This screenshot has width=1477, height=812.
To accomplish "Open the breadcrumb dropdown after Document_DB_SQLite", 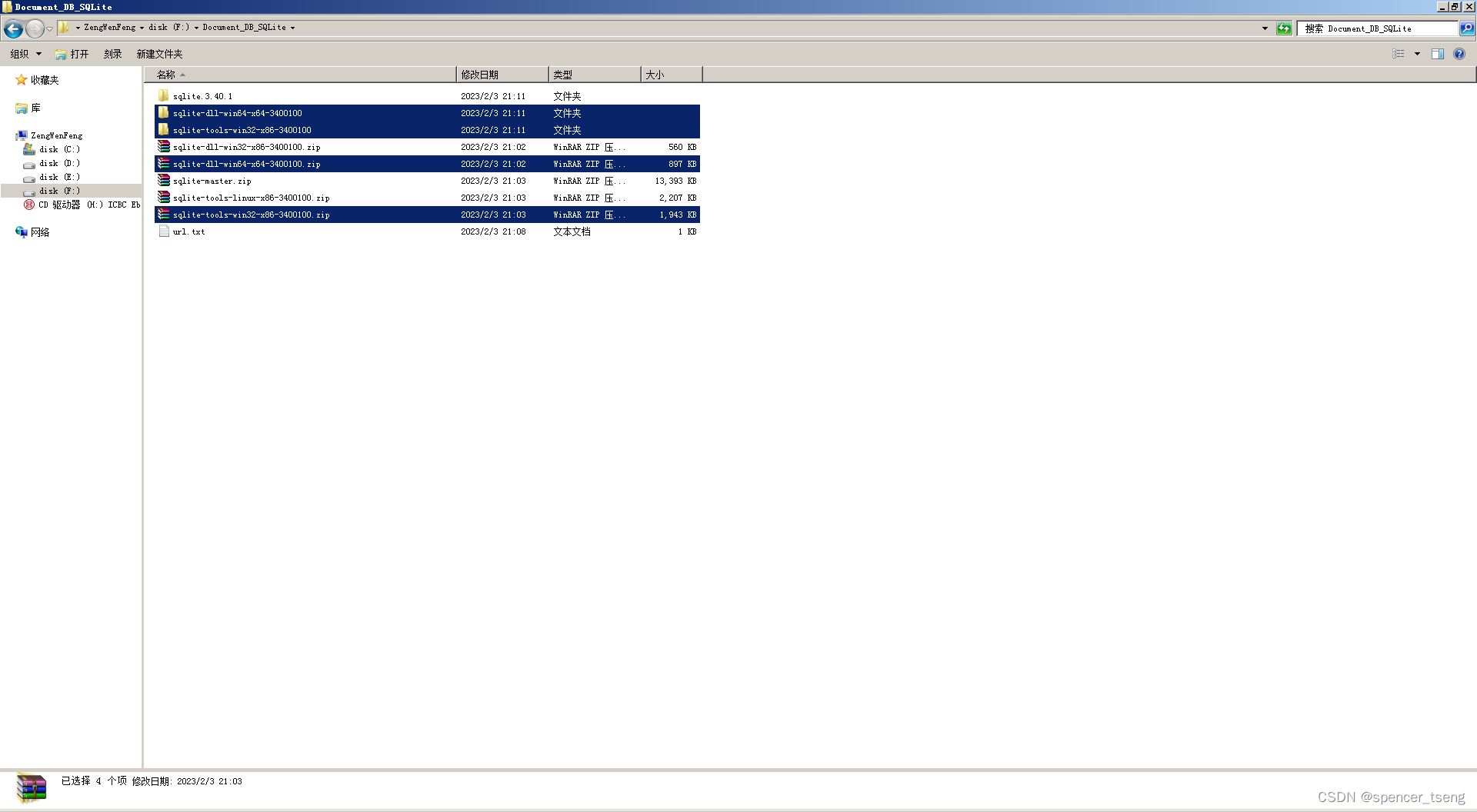I will click(293, 27).
